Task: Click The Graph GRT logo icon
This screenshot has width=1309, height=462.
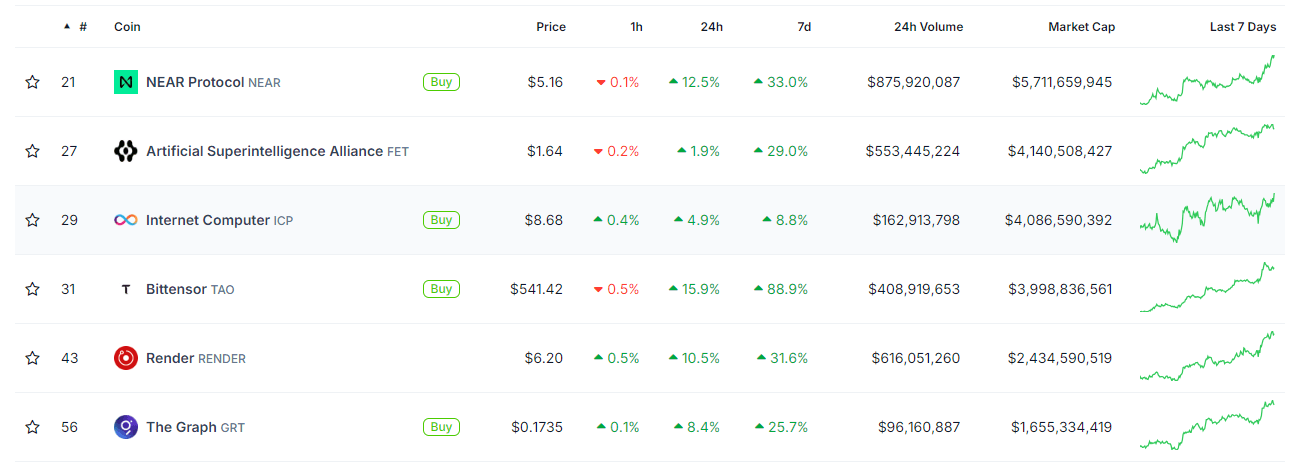Action: (x=125, y=427)
